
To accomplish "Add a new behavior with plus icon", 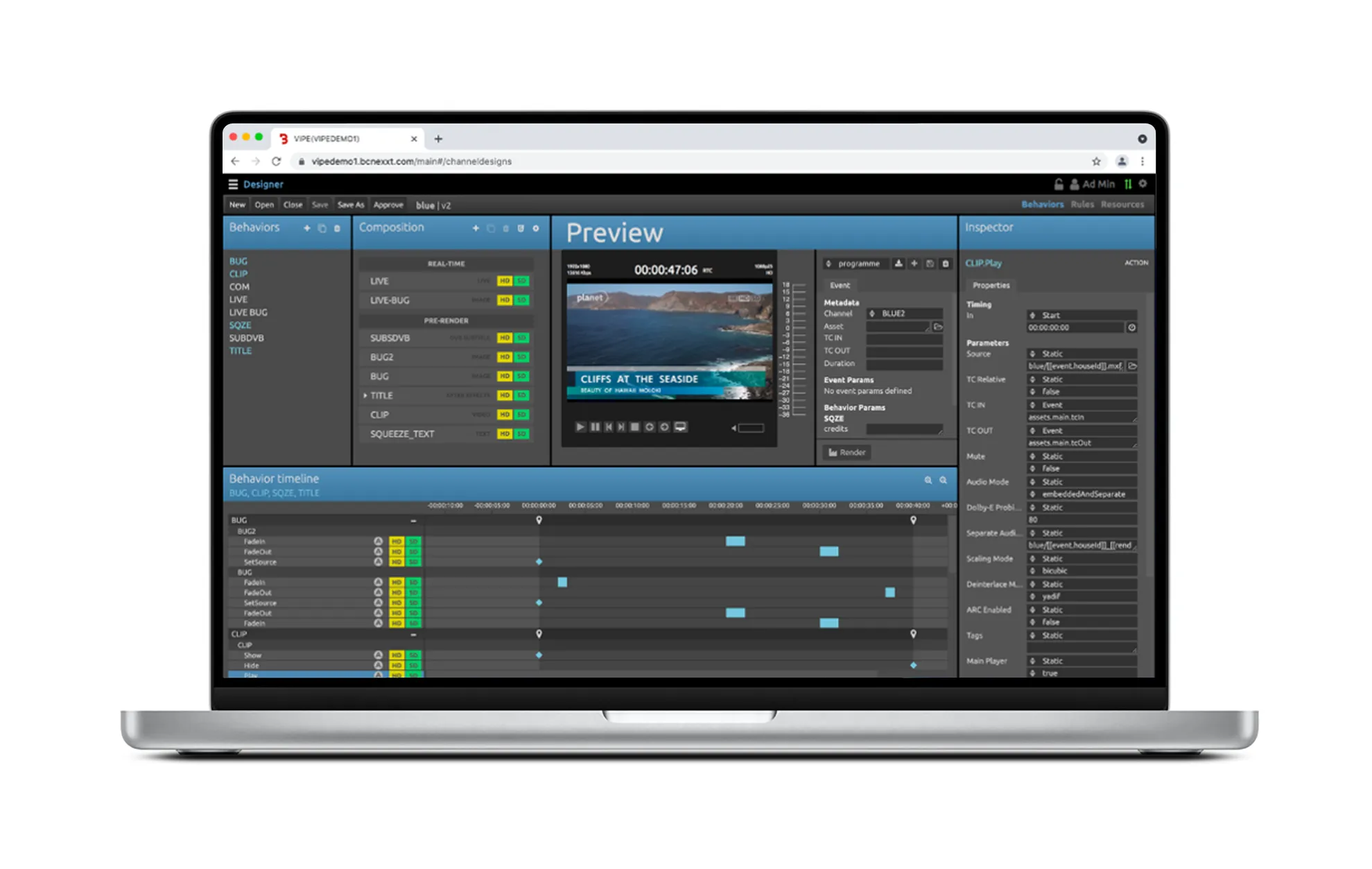I will coord(307,228).
